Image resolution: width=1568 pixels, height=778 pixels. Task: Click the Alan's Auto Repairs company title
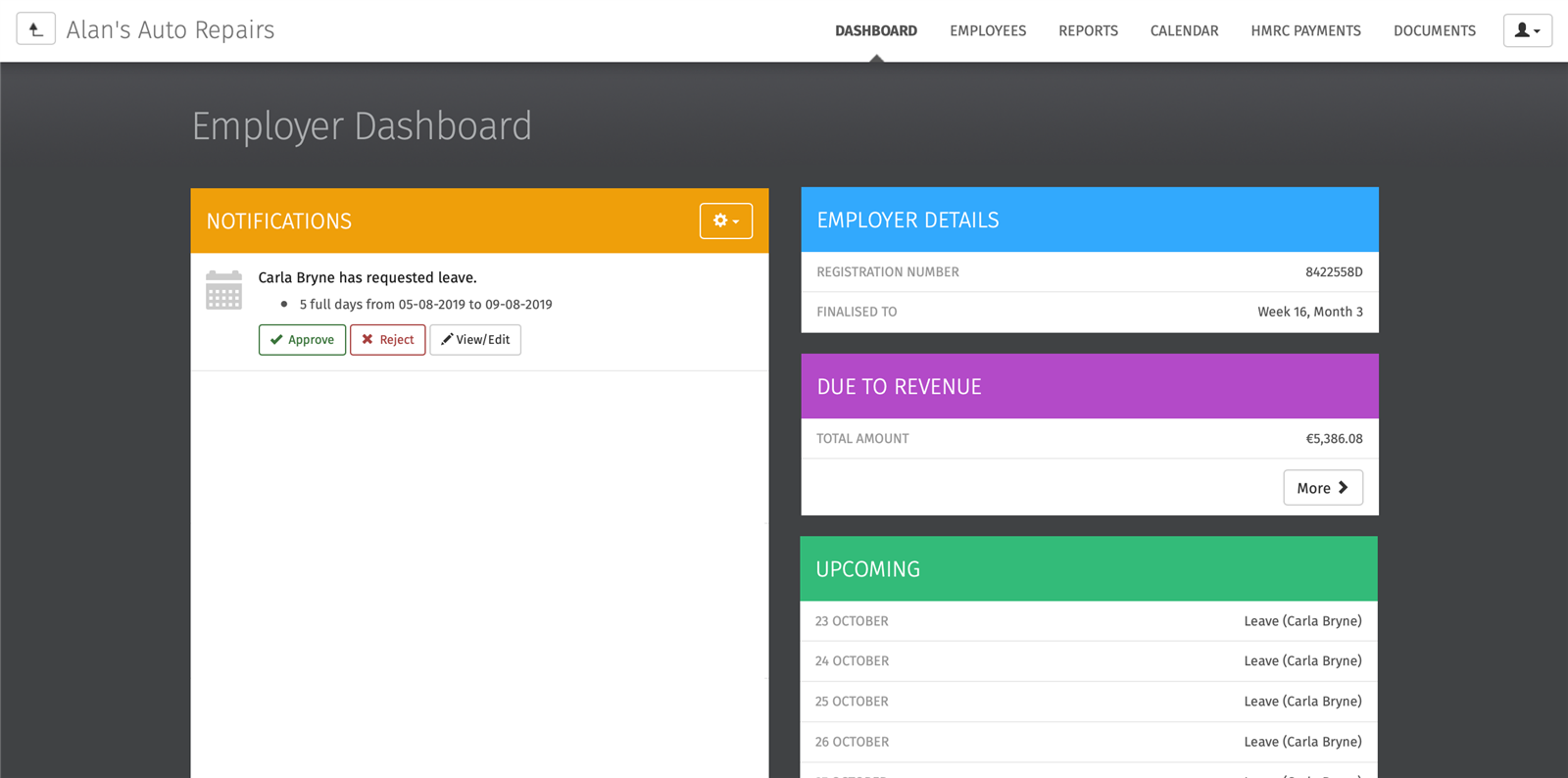coord(171,30)
